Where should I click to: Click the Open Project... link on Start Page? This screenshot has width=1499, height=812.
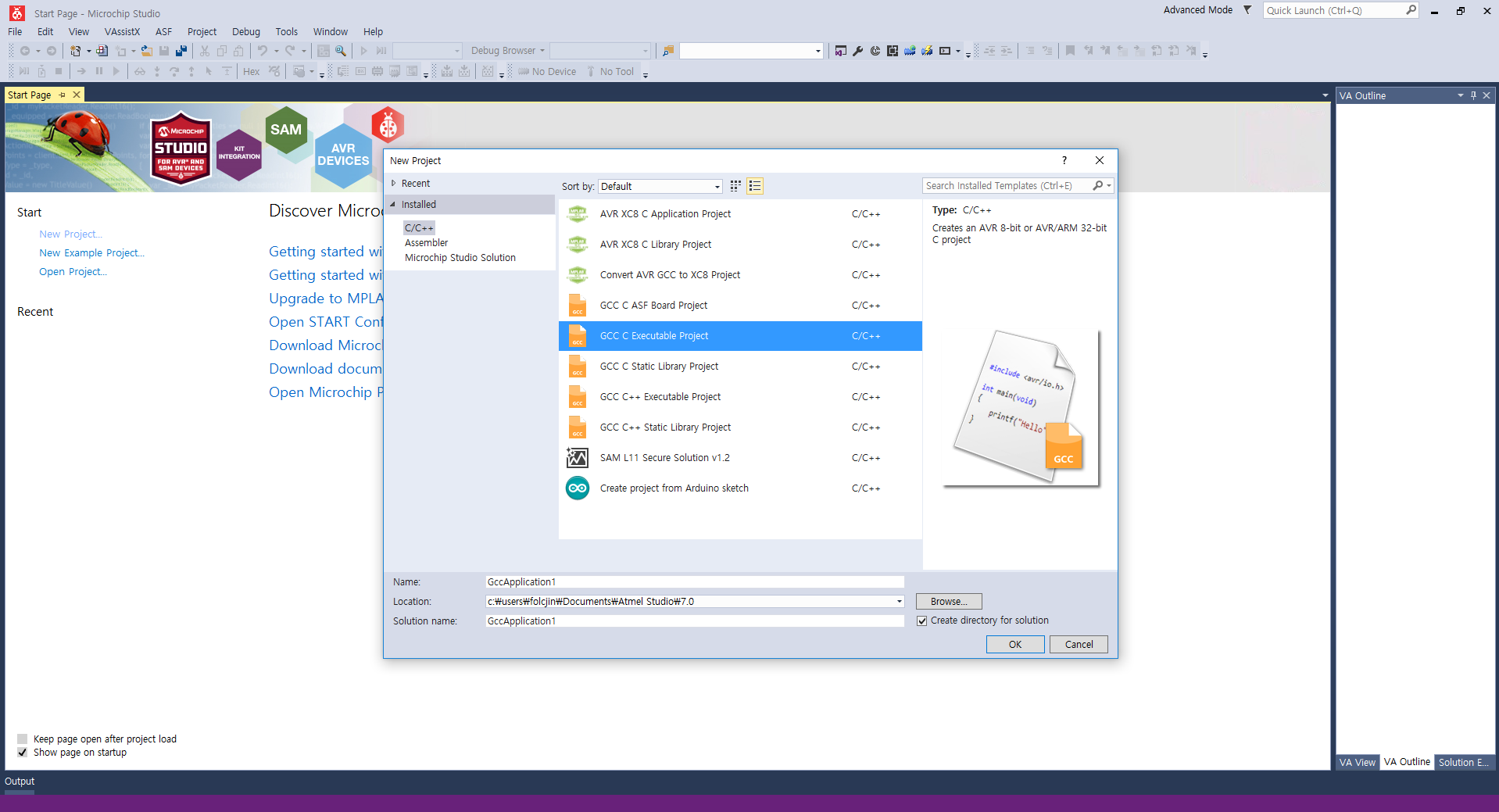pos(73,272)
